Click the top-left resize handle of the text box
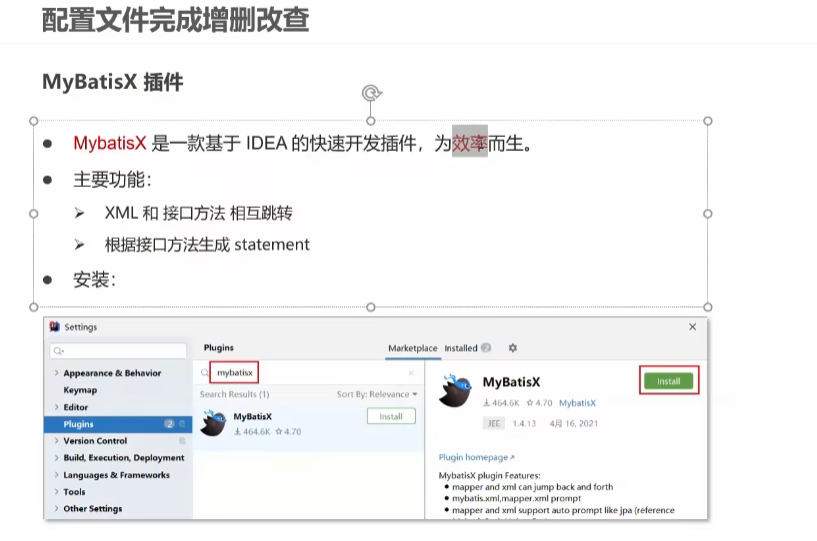This screenshot has height=541, width=817. 34,121
